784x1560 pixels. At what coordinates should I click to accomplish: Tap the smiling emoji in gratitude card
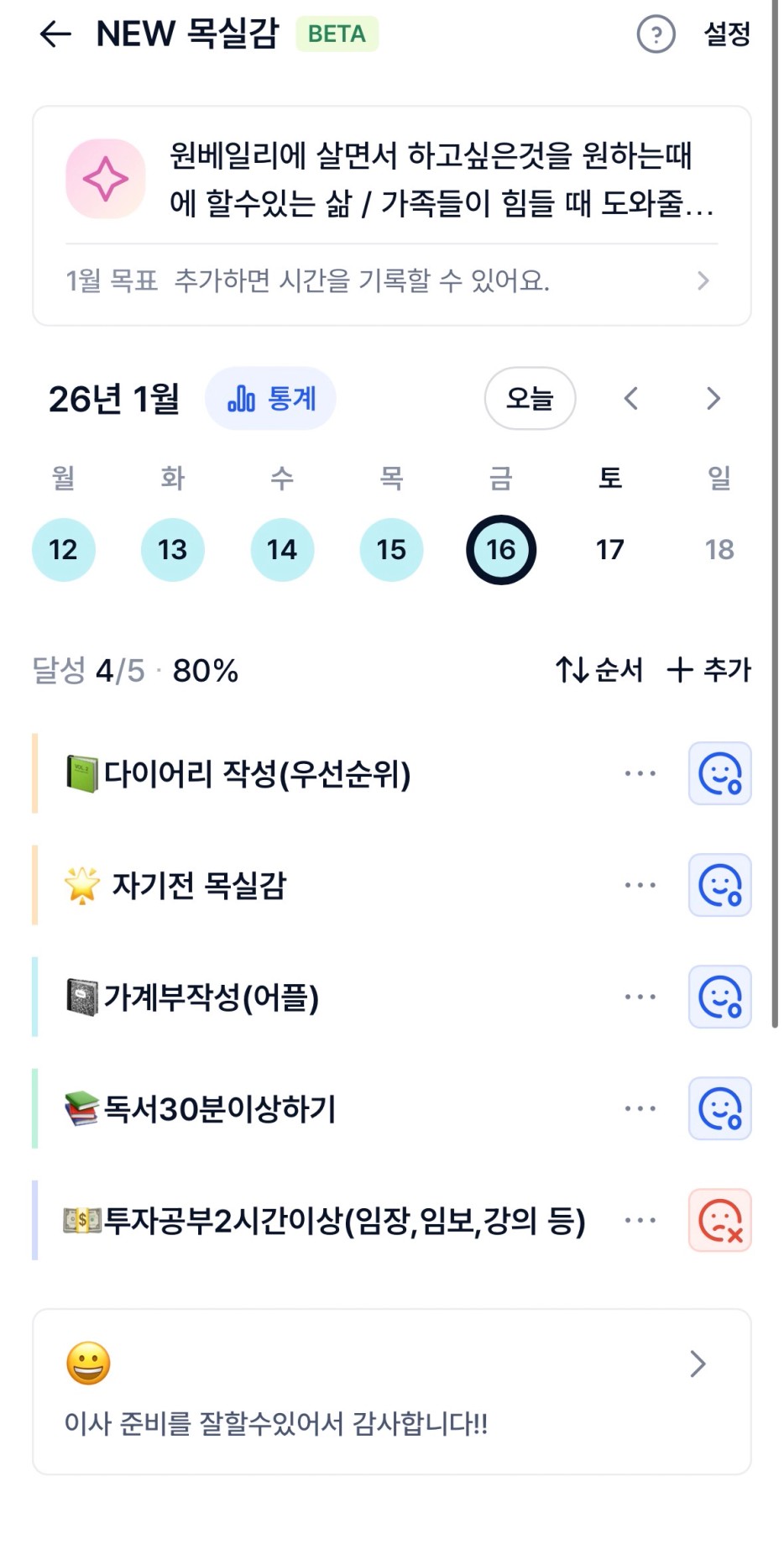(88, 1362)
